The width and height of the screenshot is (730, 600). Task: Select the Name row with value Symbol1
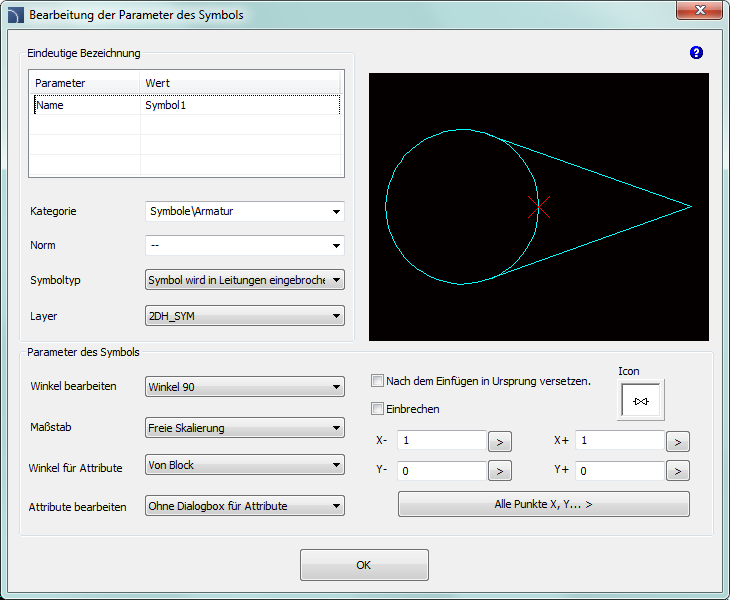point(187,104)
